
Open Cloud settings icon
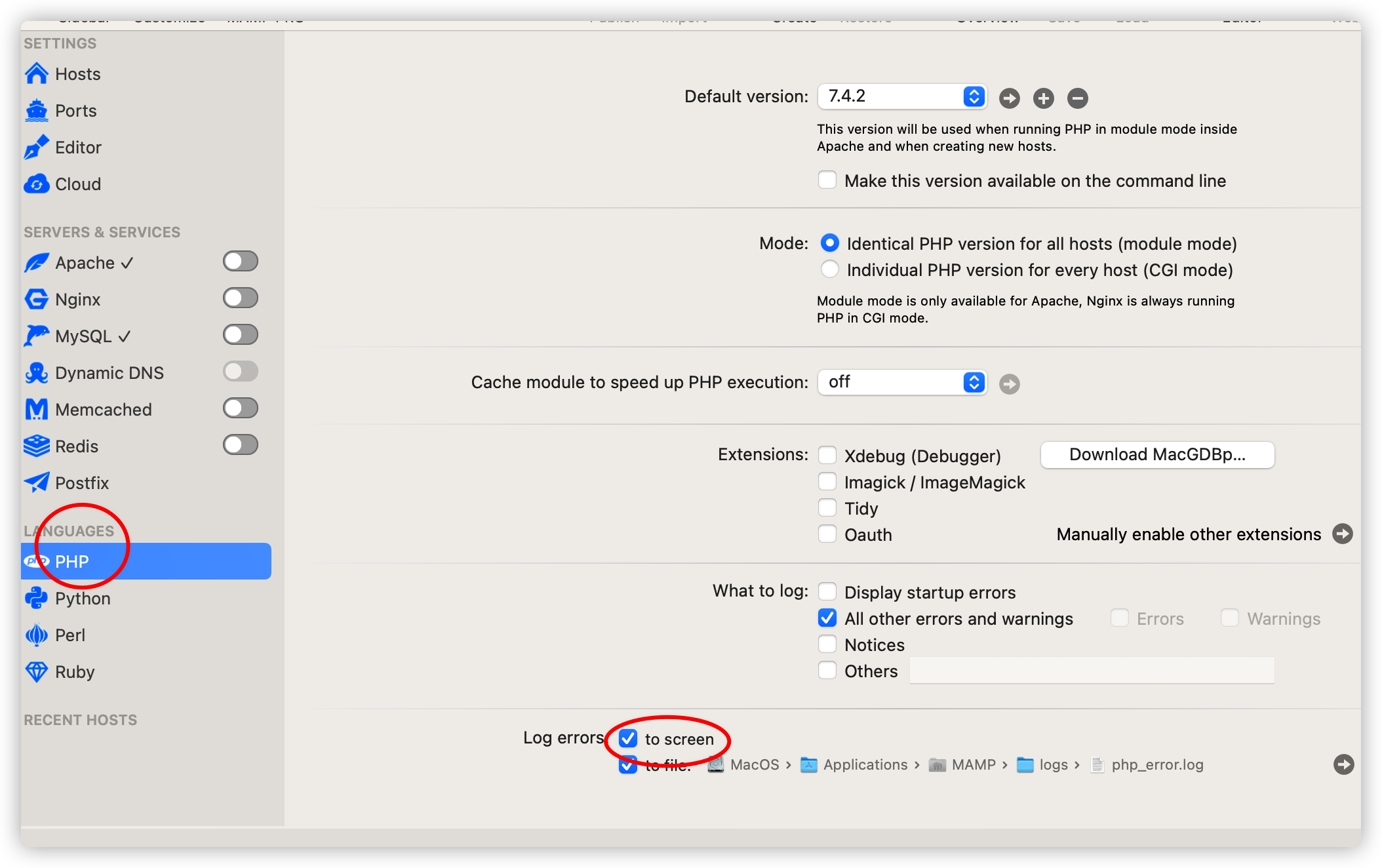click(x=37, y=184)
